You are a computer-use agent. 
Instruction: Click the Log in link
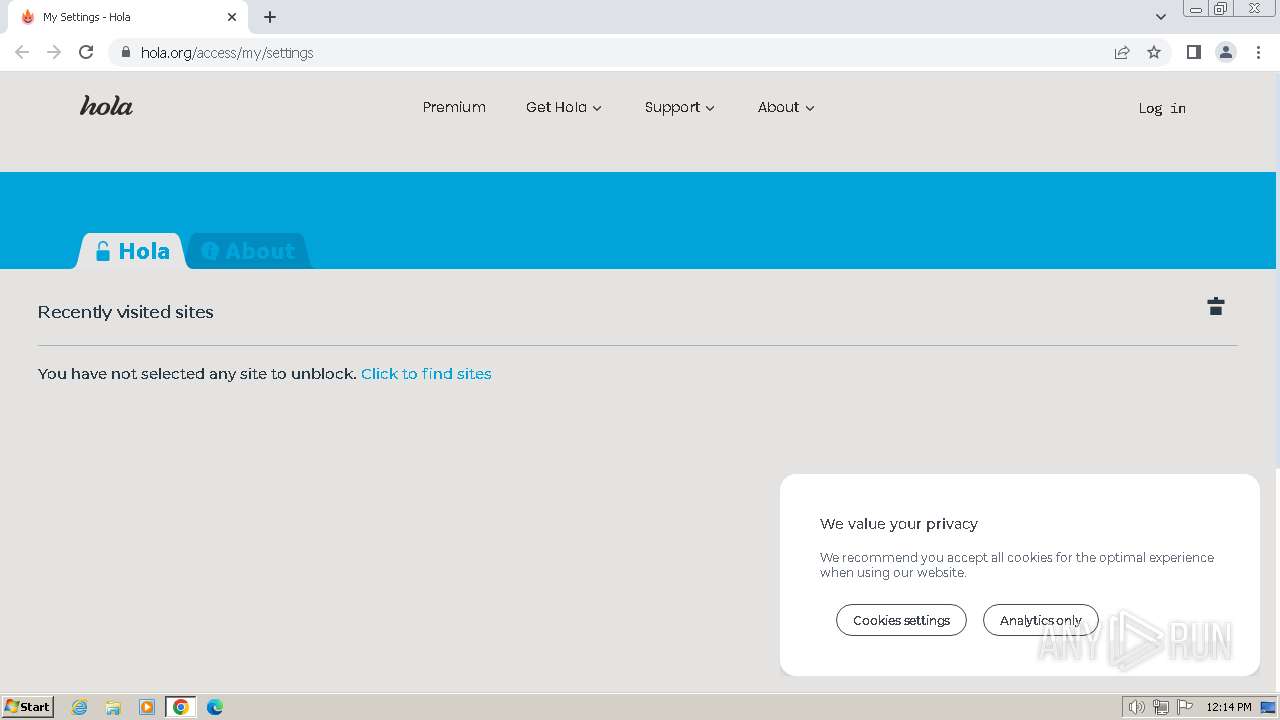(x=1162, y=108)
